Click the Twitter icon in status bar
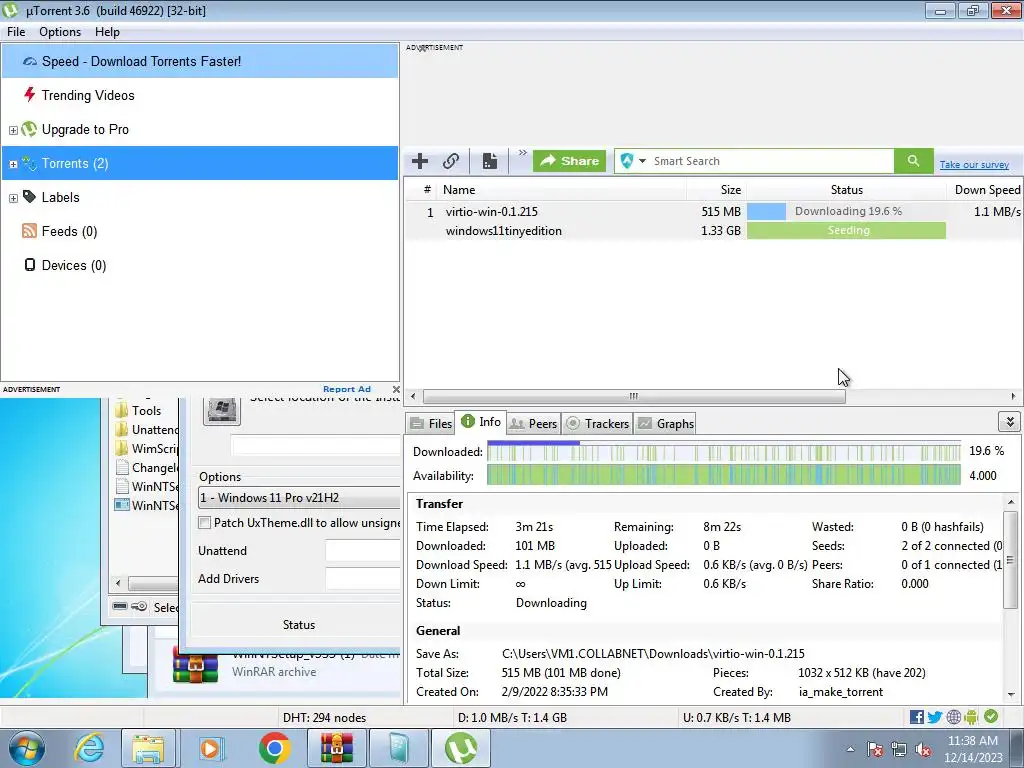Image resolution: width=1024 pixels, height=768 pixels. (x=935, y=718)
